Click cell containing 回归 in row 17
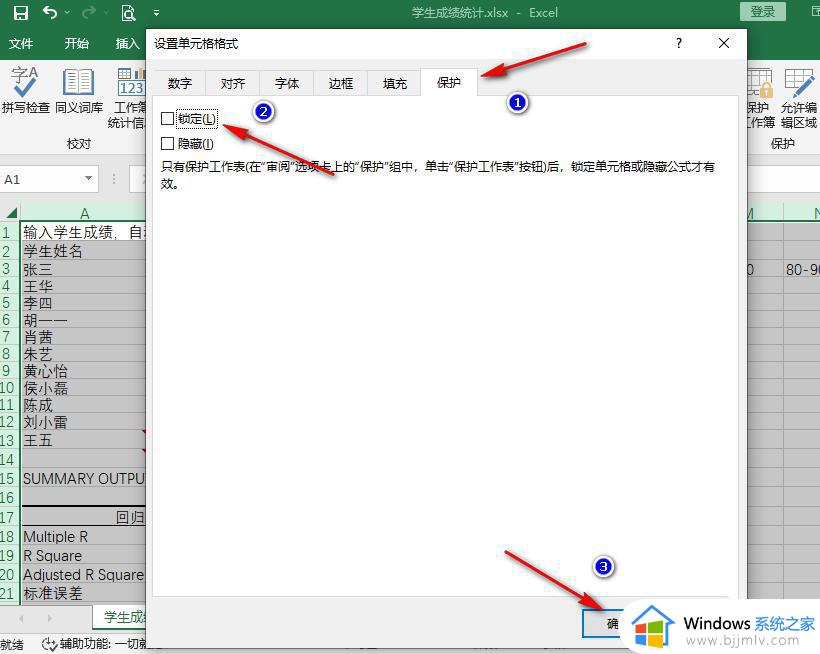The image size is (820, 654). (x=84, y=517)
